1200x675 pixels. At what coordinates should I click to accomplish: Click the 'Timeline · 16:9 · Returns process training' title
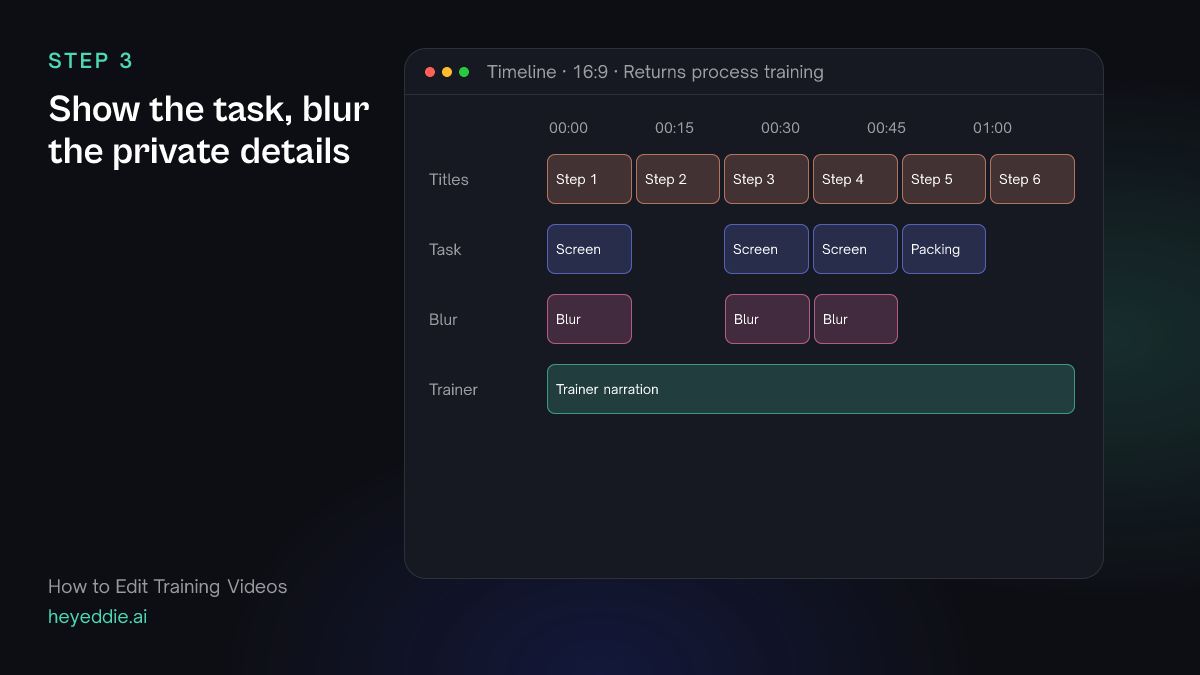click(x=655, y=72)
